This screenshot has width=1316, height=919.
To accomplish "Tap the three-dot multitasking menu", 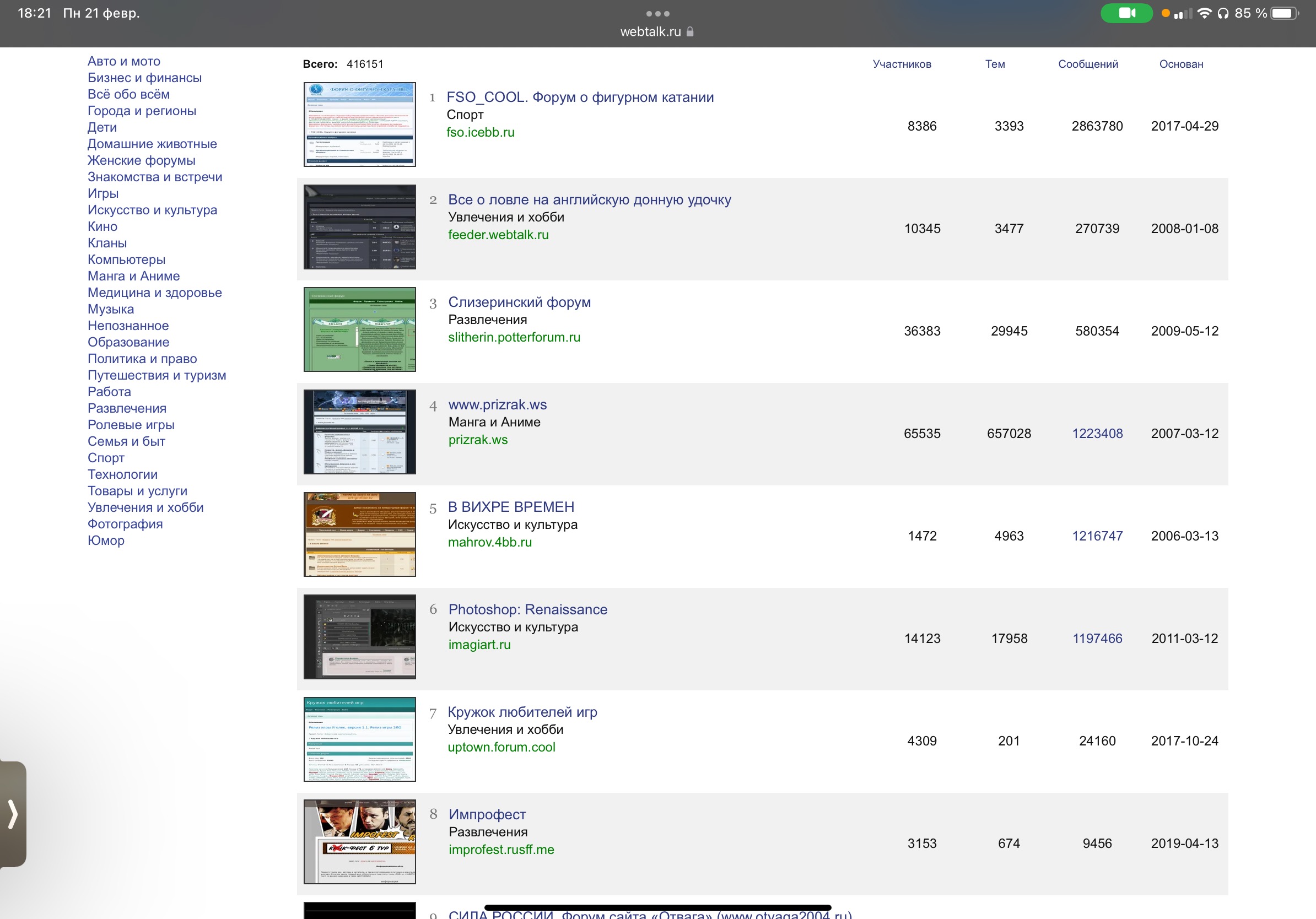I will tap(657, 13).
